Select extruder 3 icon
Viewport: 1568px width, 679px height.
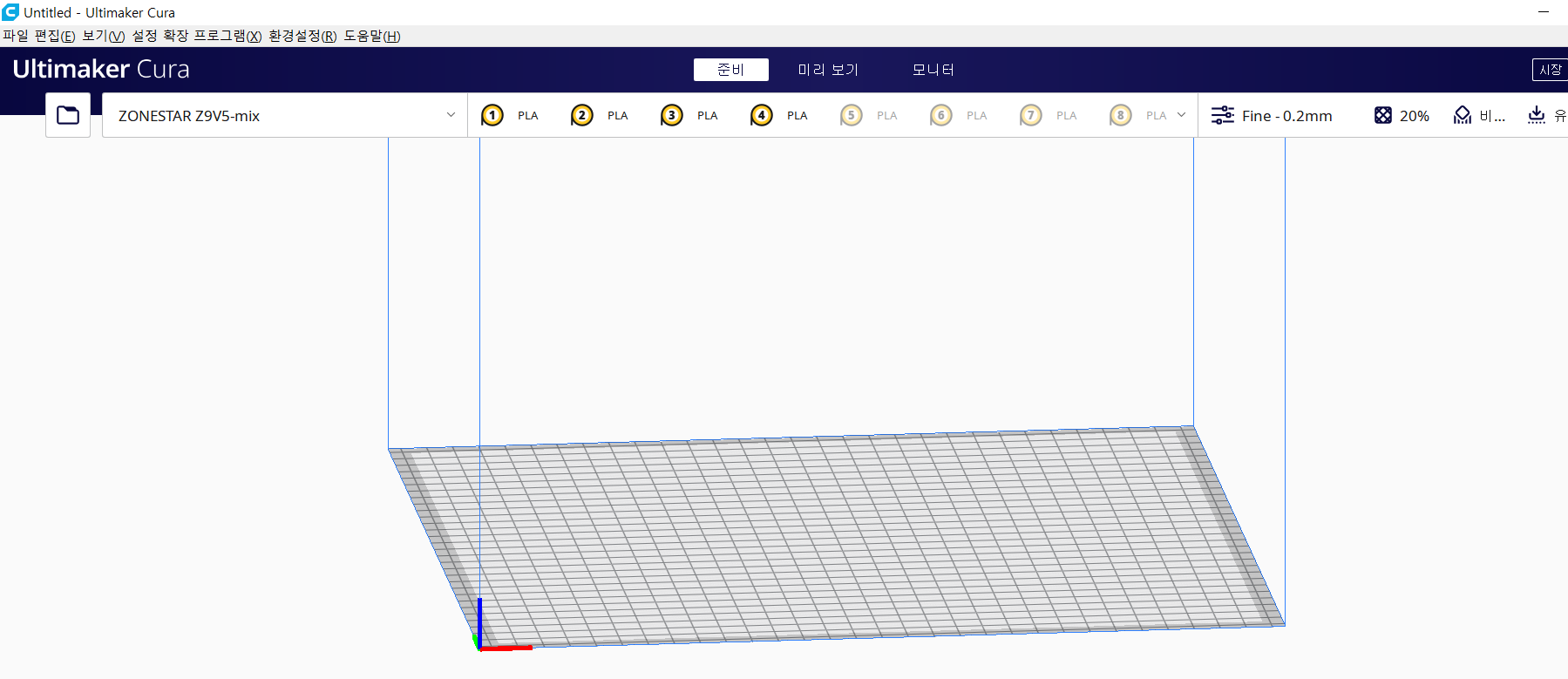[x=672, y=115]
